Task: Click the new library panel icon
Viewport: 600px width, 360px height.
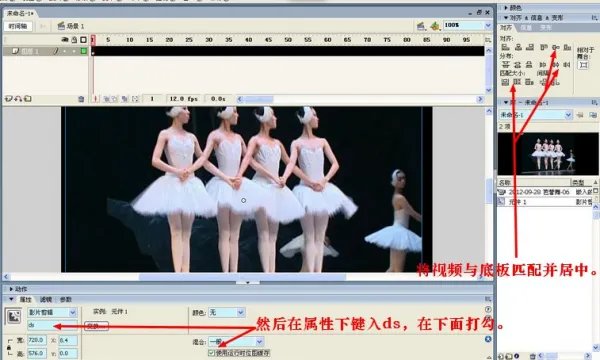Action: (593, 114)
